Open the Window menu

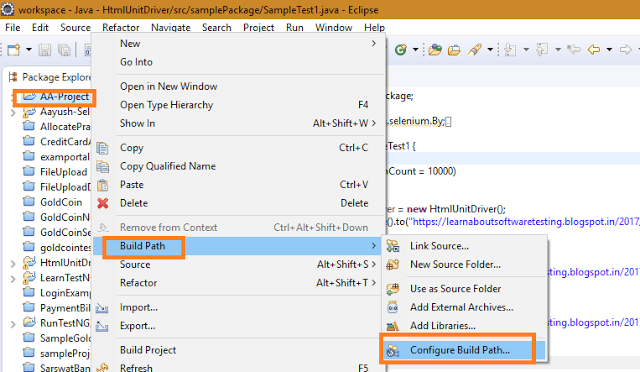point(333,27)
